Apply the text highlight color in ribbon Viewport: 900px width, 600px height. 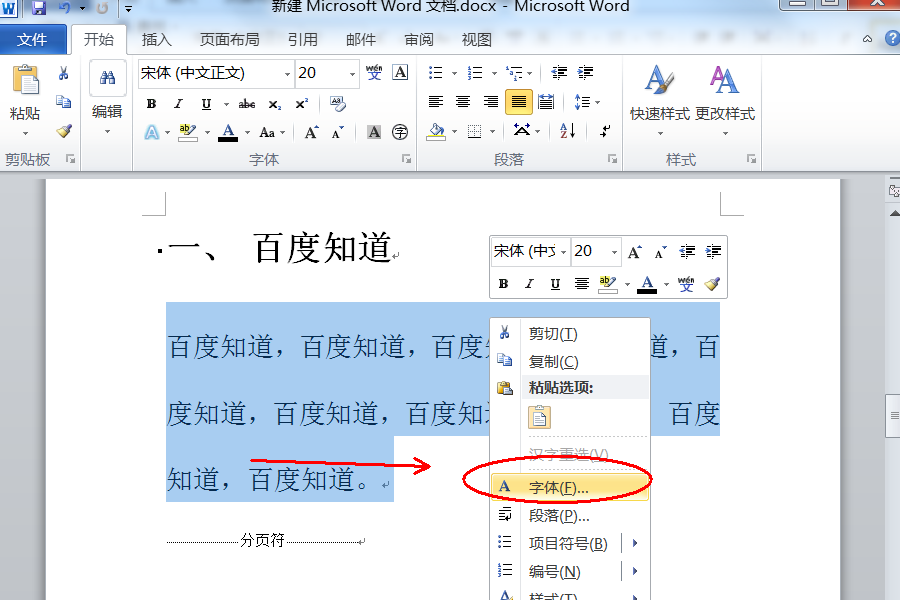pyautogui.click(x=188, y=133)
